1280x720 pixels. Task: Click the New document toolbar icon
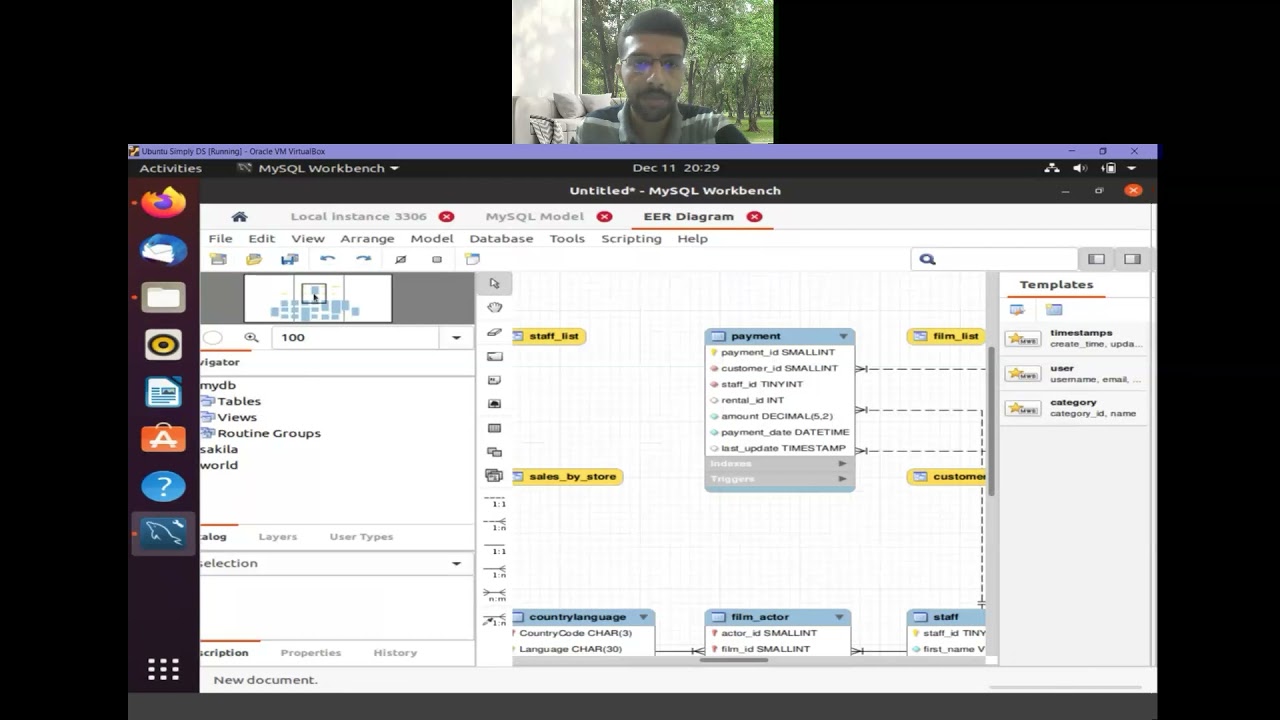pyautogui.click(x=218, y=259)
